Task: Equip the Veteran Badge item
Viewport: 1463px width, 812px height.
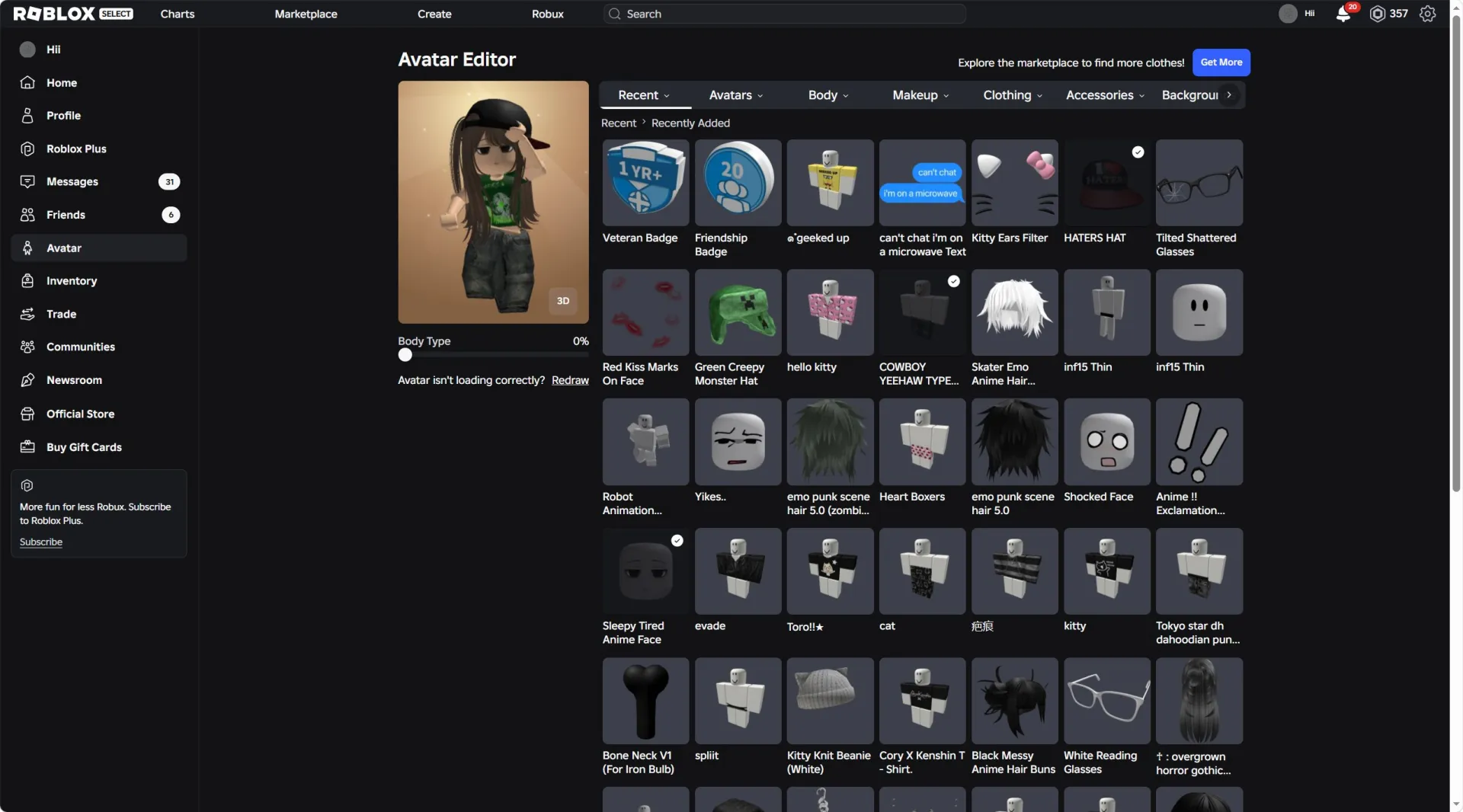Action: 645,183
